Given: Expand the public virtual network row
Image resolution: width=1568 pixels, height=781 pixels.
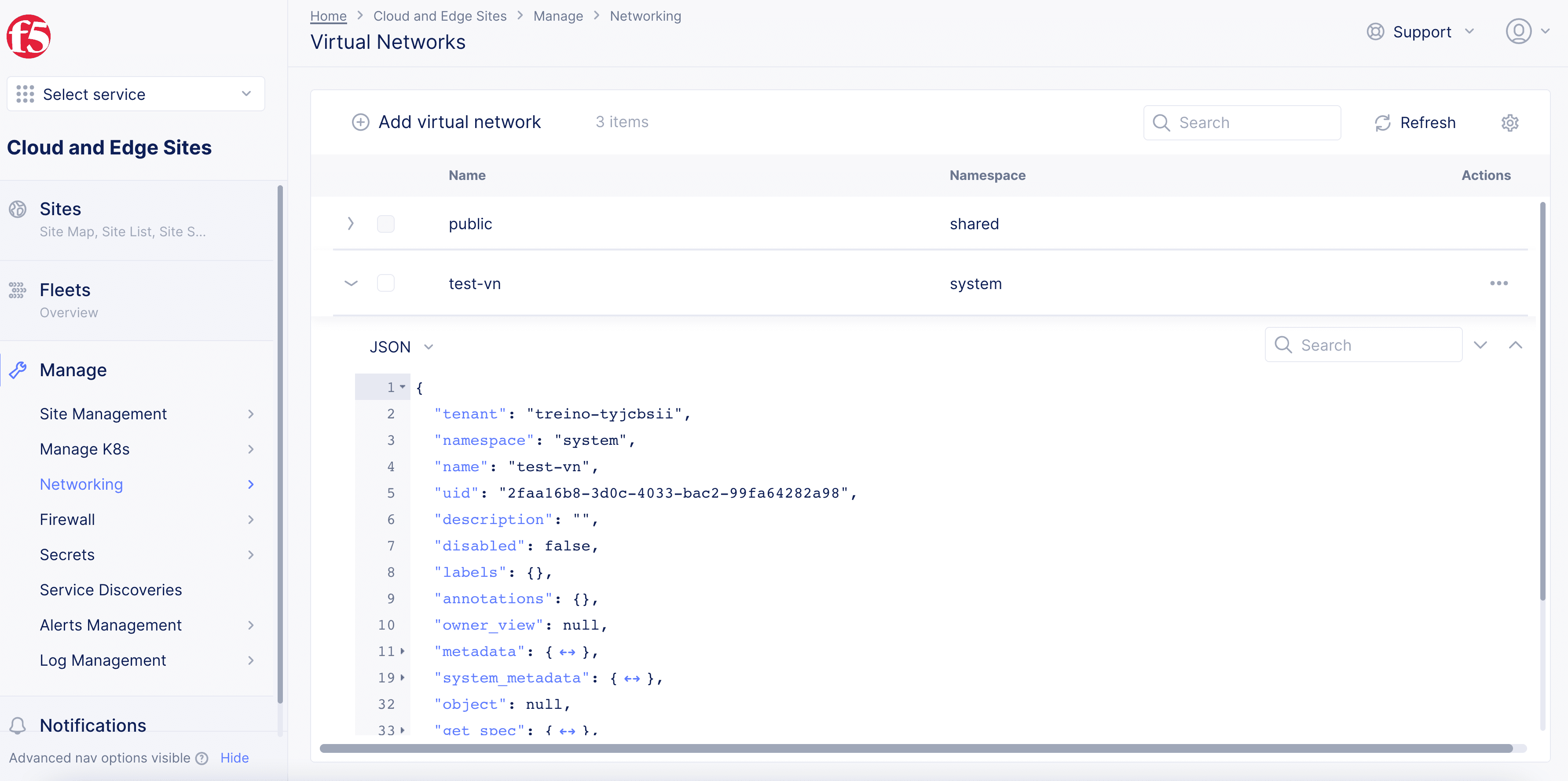Looking at the screenshot, I should (351, 223).
